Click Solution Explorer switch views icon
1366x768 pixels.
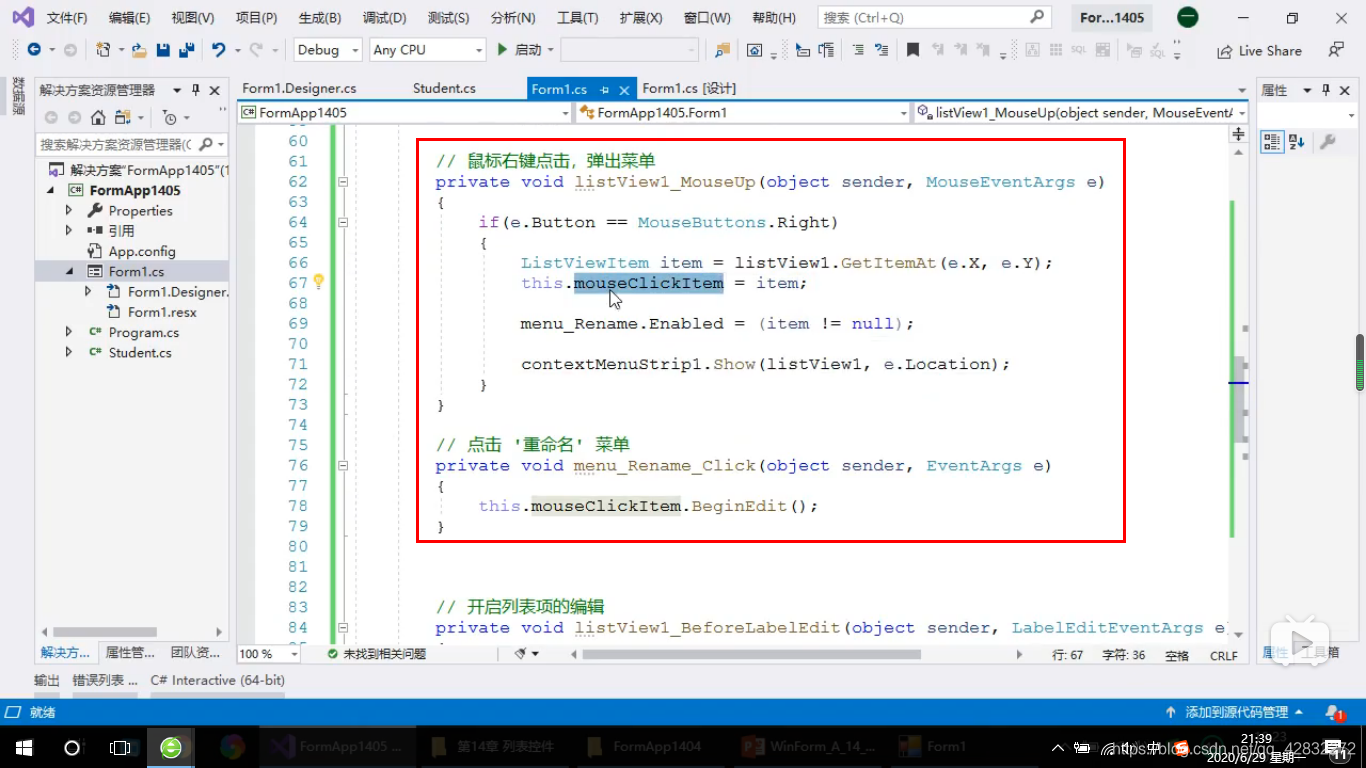coord(122,117)
